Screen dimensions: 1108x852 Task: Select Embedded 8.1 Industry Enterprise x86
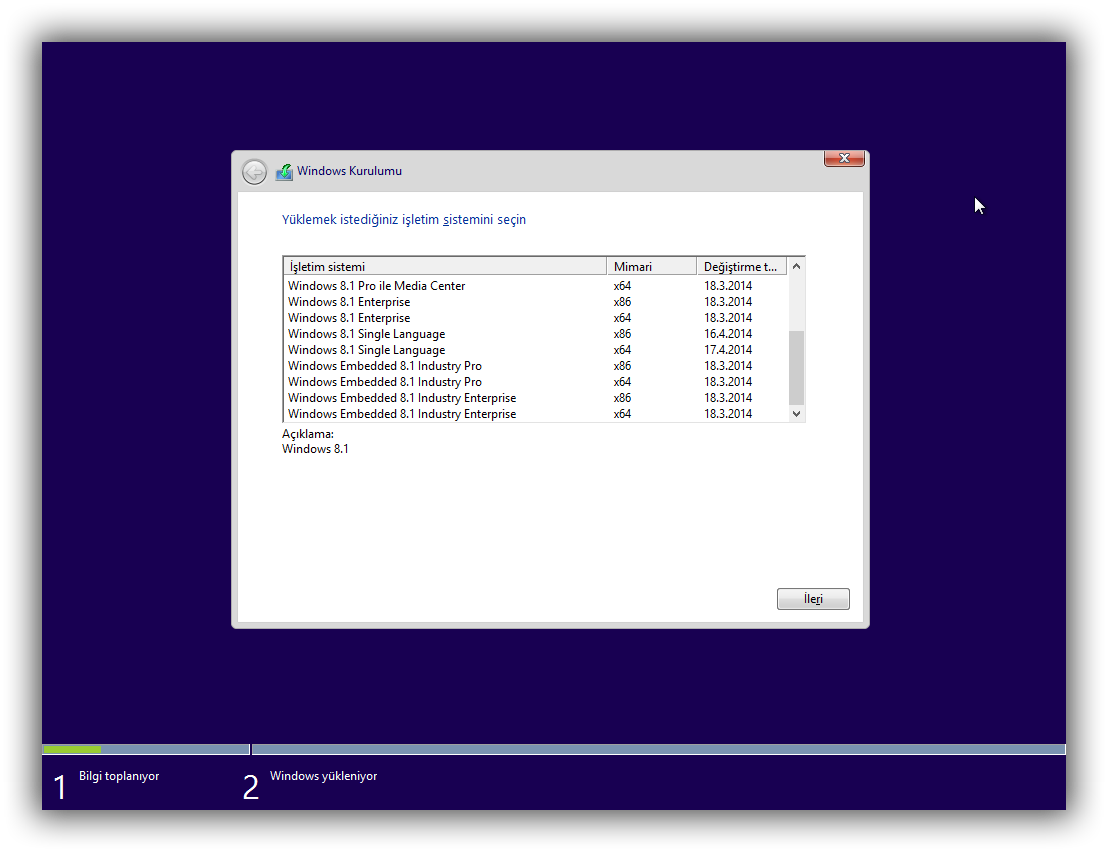pos(536,398)
